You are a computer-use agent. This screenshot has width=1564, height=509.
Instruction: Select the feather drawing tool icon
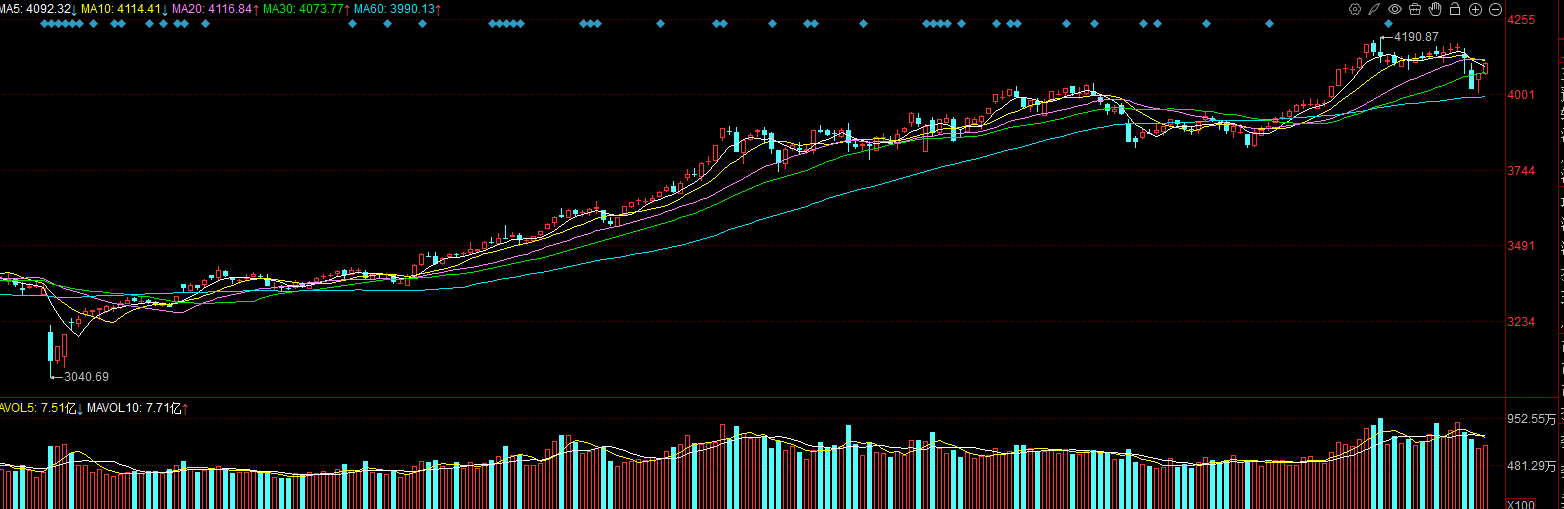click(x=1375, y=9)
